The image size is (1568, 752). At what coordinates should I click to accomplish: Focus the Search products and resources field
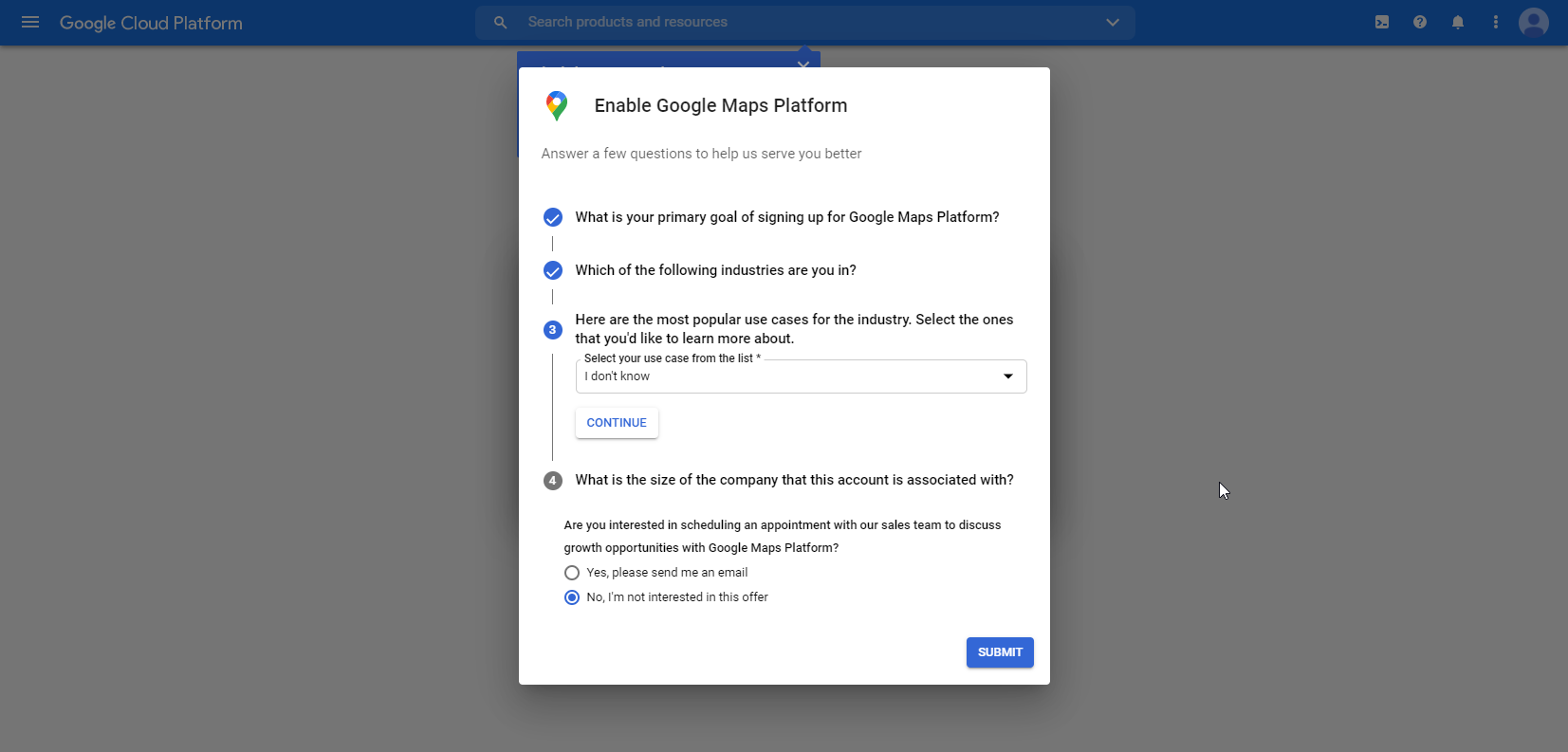click(806, 22)
